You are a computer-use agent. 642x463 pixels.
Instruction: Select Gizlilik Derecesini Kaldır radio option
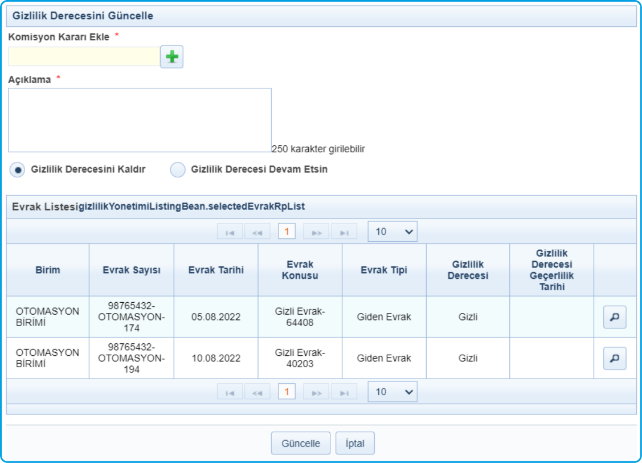coord(17,169)
